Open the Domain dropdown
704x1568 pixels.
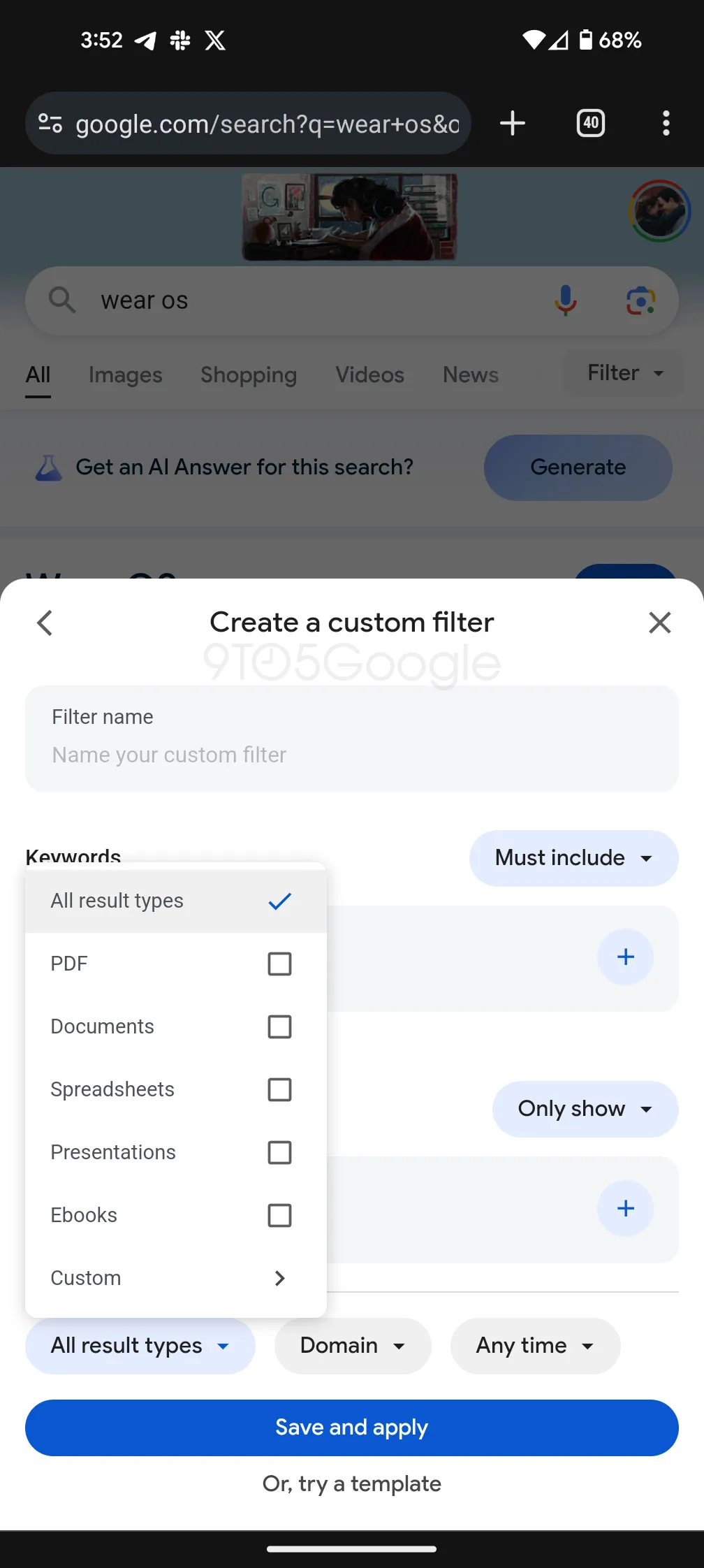click(x=352, y=1346)
